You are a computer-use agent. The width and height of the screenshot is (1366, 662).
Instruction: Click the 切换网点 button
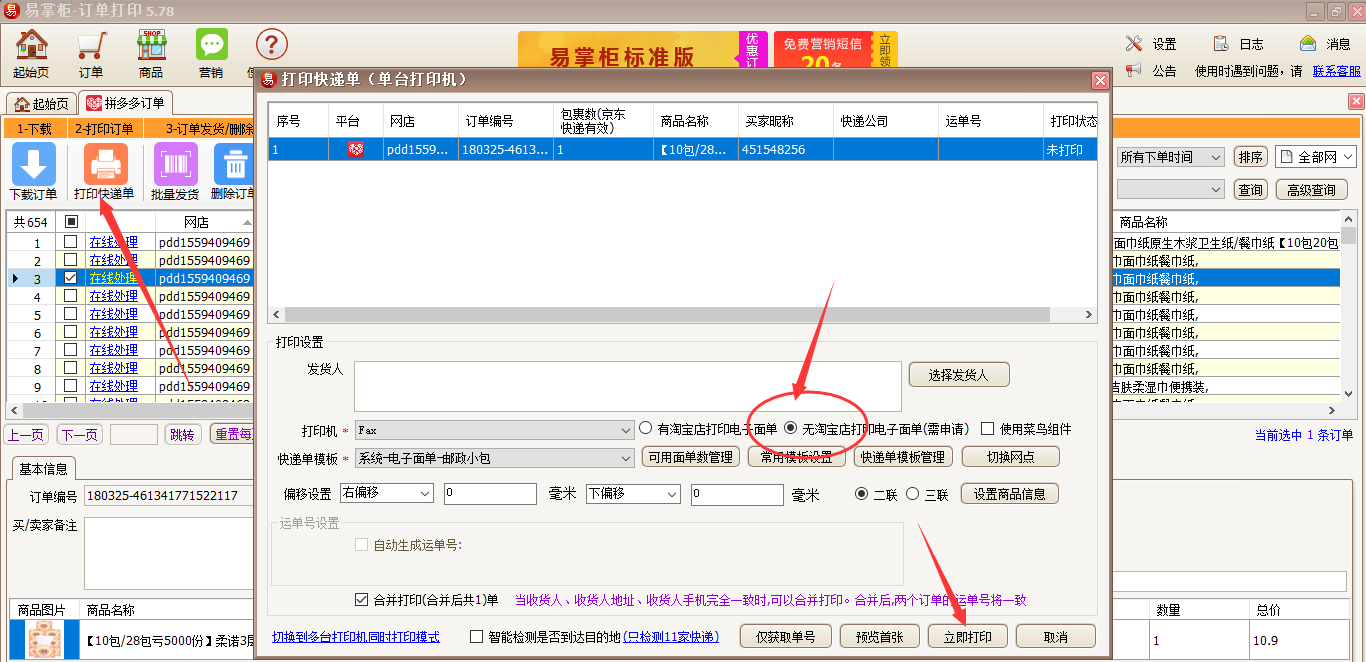point(1010,457)
